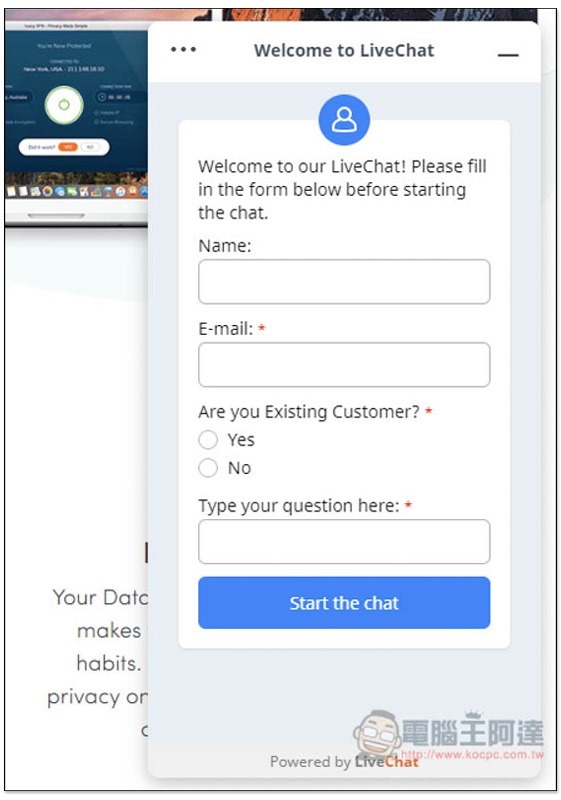Click the green VPN power button
The height and width of the screenshot is (800, 561).
click(x=64, y=105)
